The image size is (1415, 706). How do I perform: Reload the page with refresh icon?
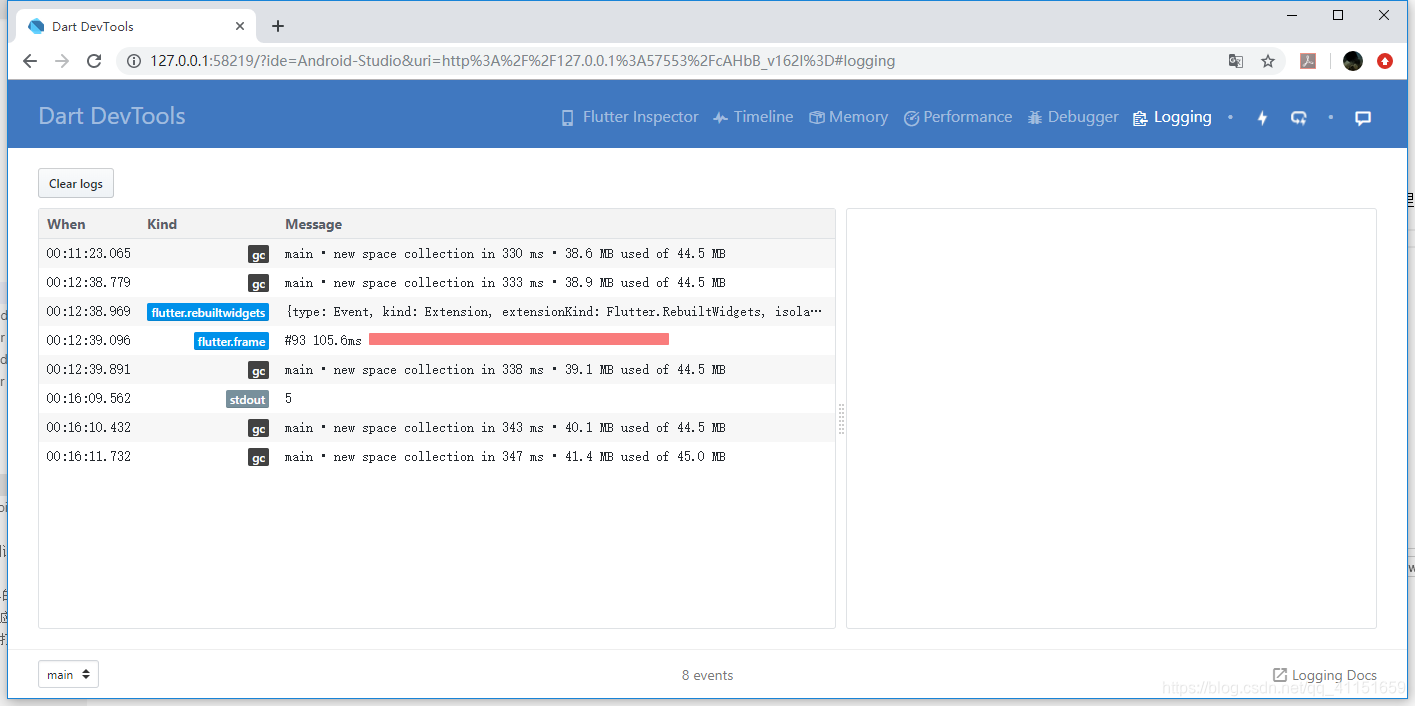coord(94,61)
